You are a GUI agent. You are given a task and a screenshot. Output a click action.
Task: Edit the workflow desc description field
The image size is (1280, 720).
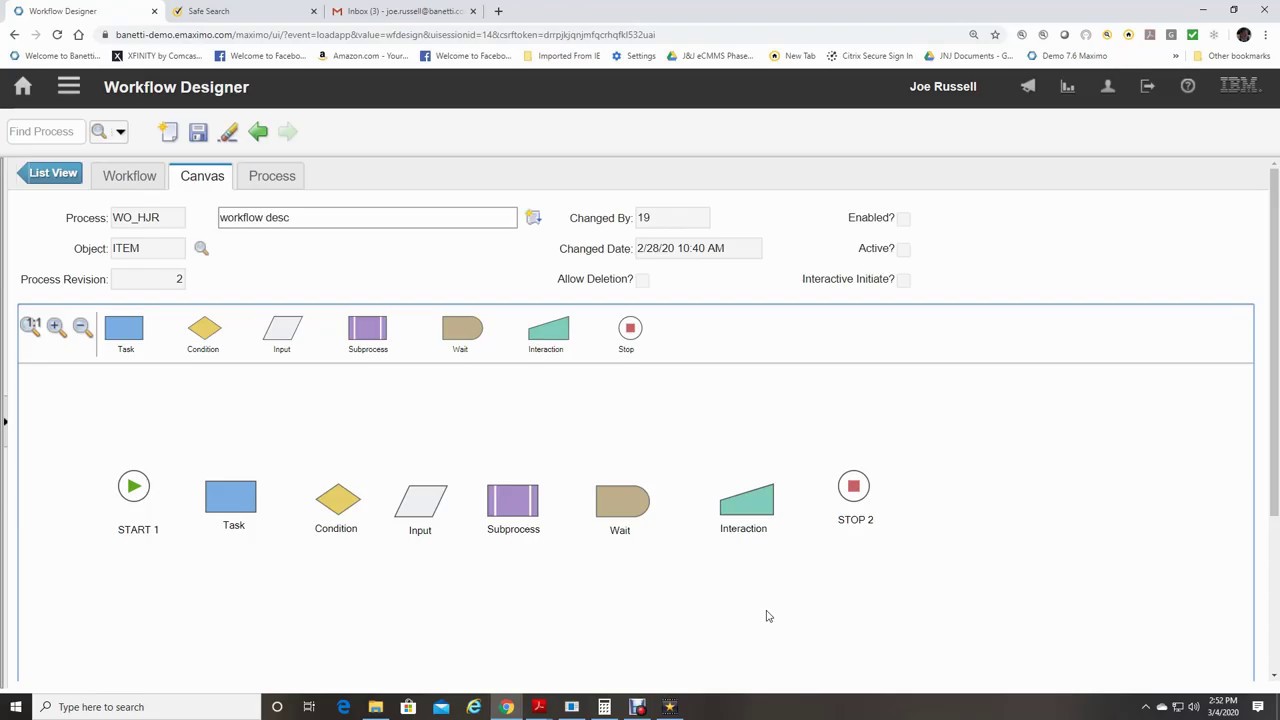[367, 218]
